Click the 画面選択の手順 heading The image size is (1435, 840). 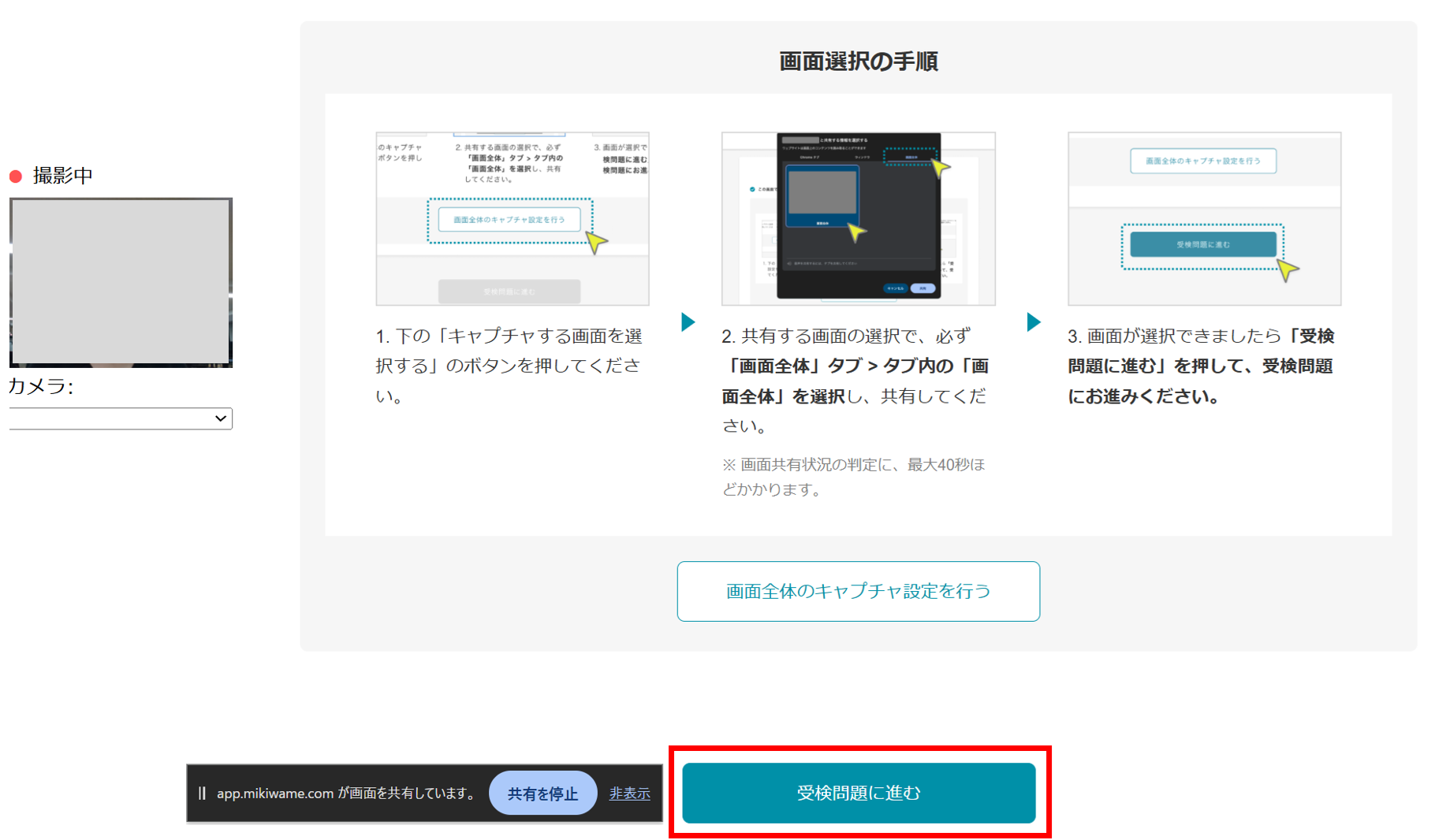coord(859,61)
